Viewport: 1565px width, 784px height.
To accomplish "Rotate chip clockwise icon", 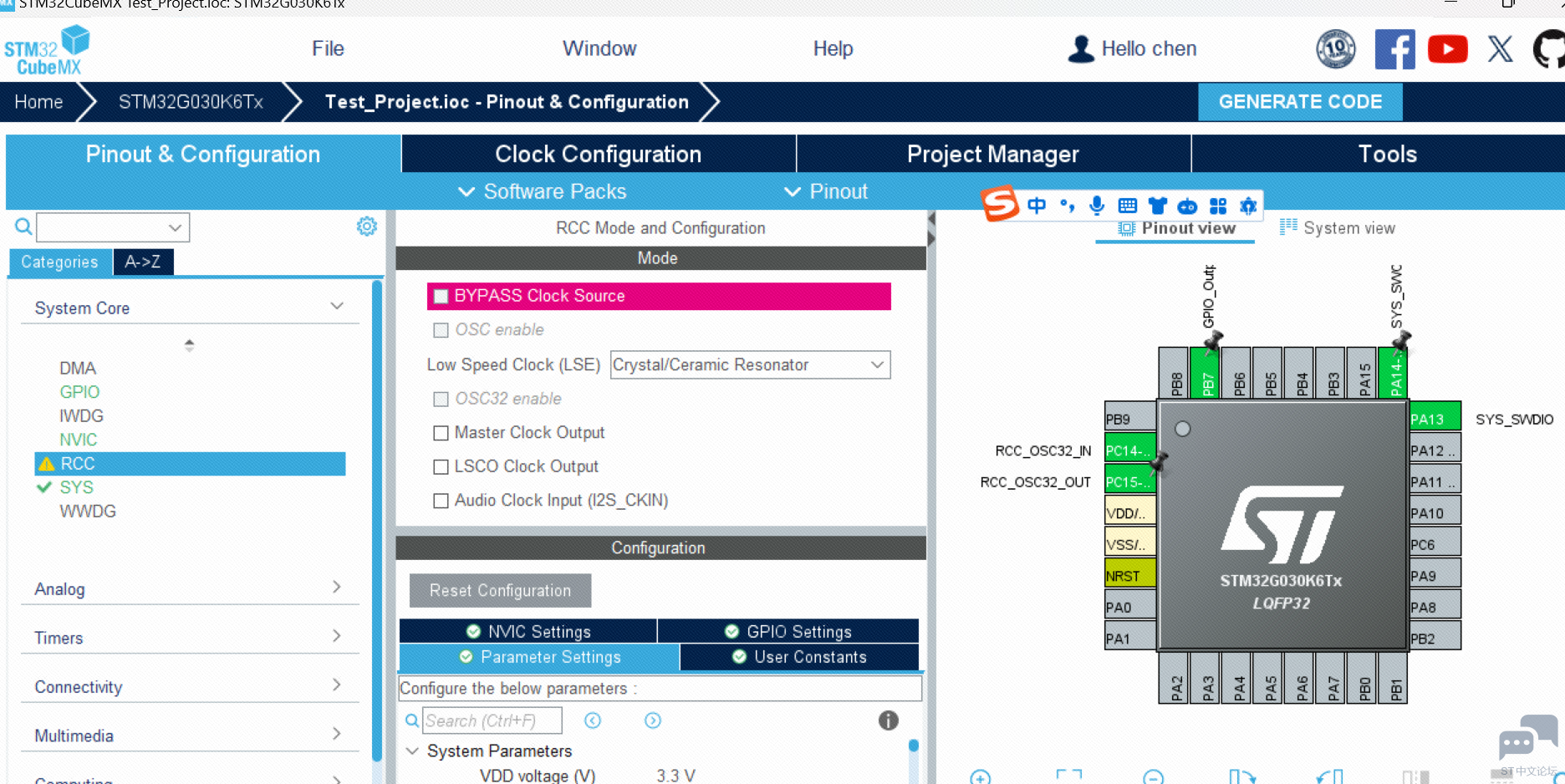I will tap(1242, 776).
